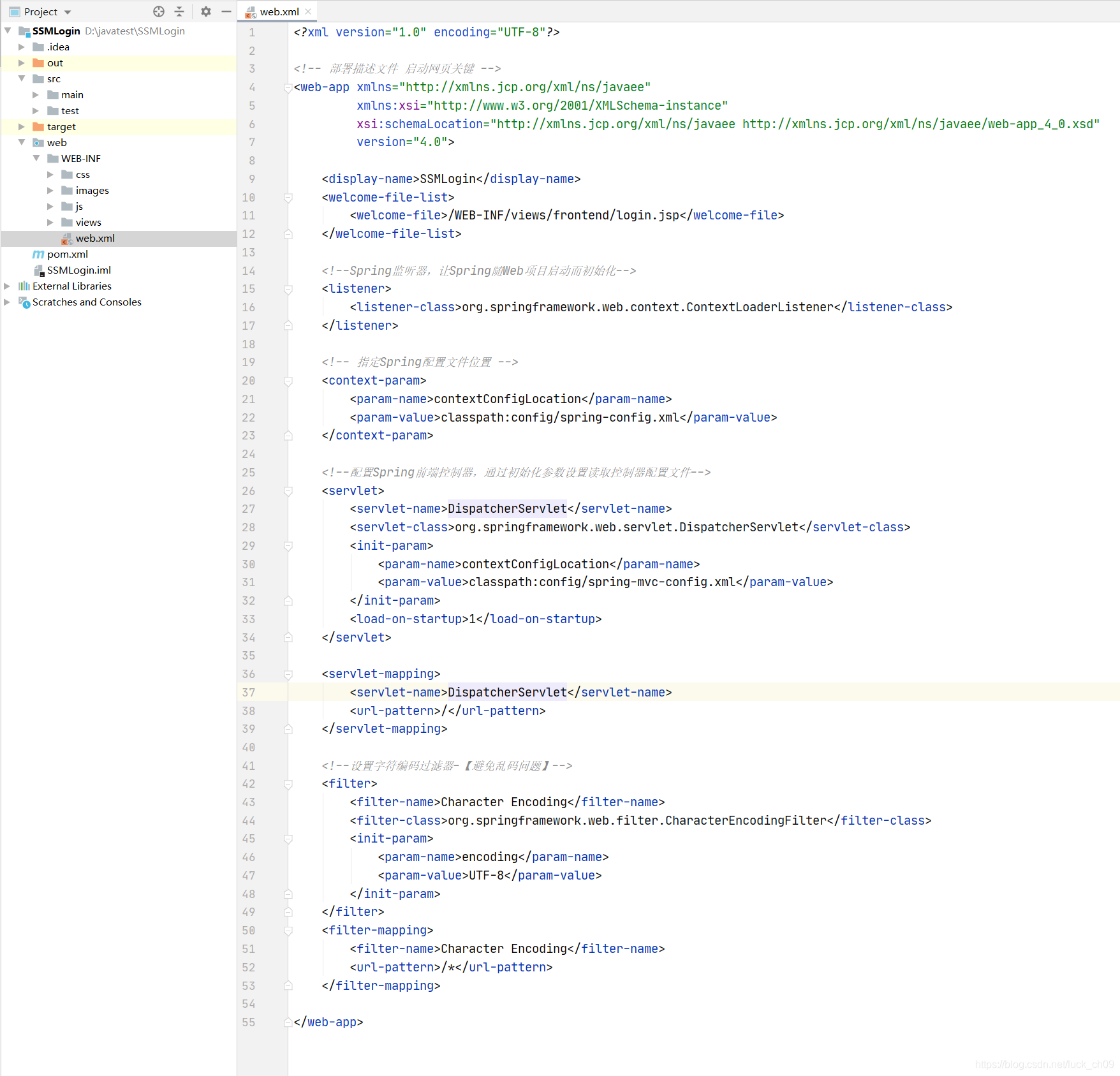The image size is (1120, 1076).
Task: Click the pom.xml Maven icon
Action: 38,254
